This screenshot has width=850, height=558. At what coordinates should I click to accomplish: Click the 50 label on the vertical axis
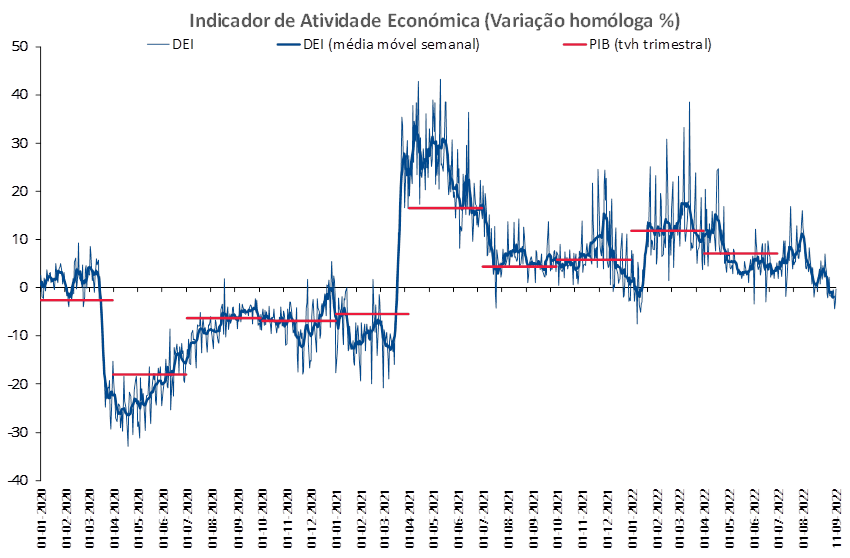tap(20, 47)
